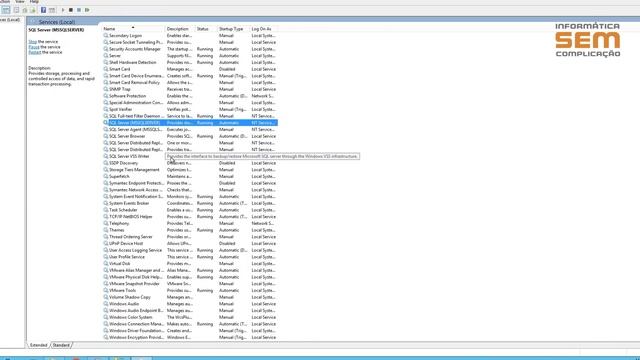Click the gear icon beside Security Accounts Manager
The width and height of the screenshot is (640, 360).
(x=106, y=49)
